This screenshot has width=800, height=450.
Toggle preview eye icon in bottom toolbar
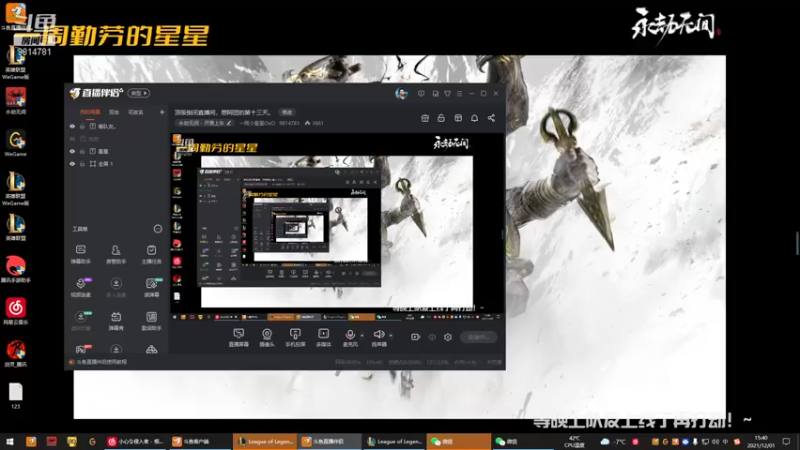coord(432,337)
